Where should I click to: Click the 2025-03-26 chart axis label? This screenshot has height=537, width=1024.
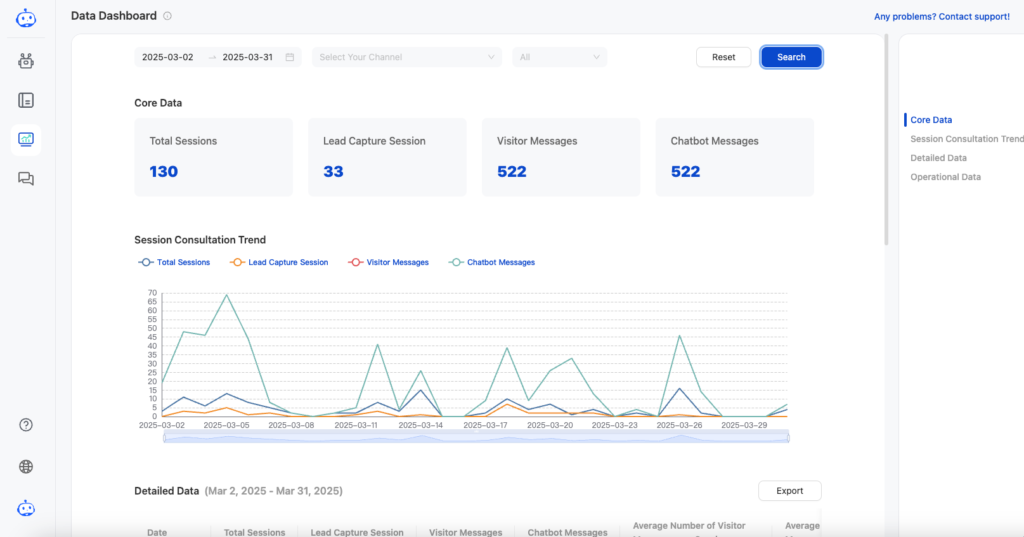pos(679,425)
